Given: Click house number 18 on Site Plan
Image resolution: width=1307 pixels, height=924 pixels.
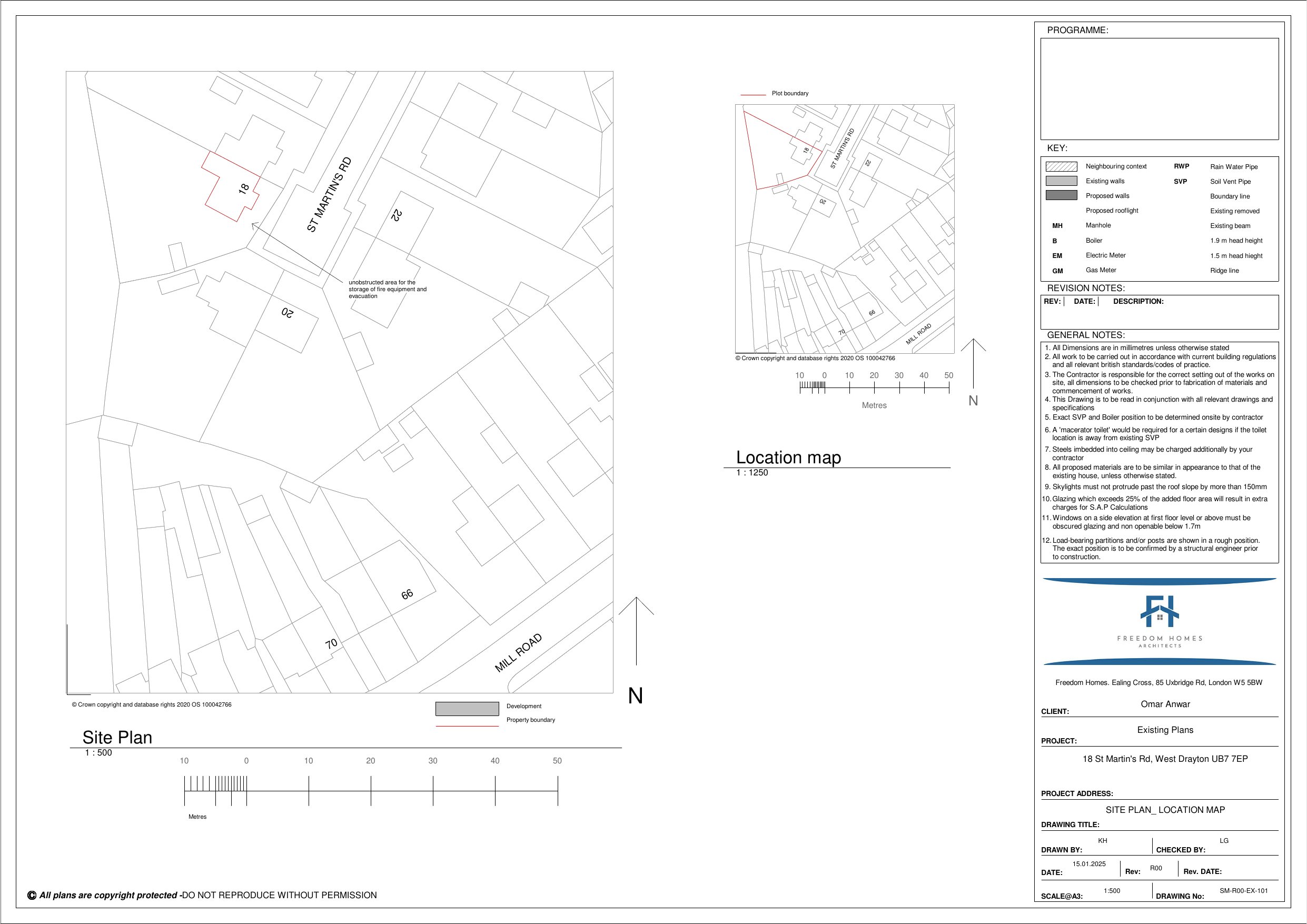Looking at the screenshot, I should click(x=244, y=188).
